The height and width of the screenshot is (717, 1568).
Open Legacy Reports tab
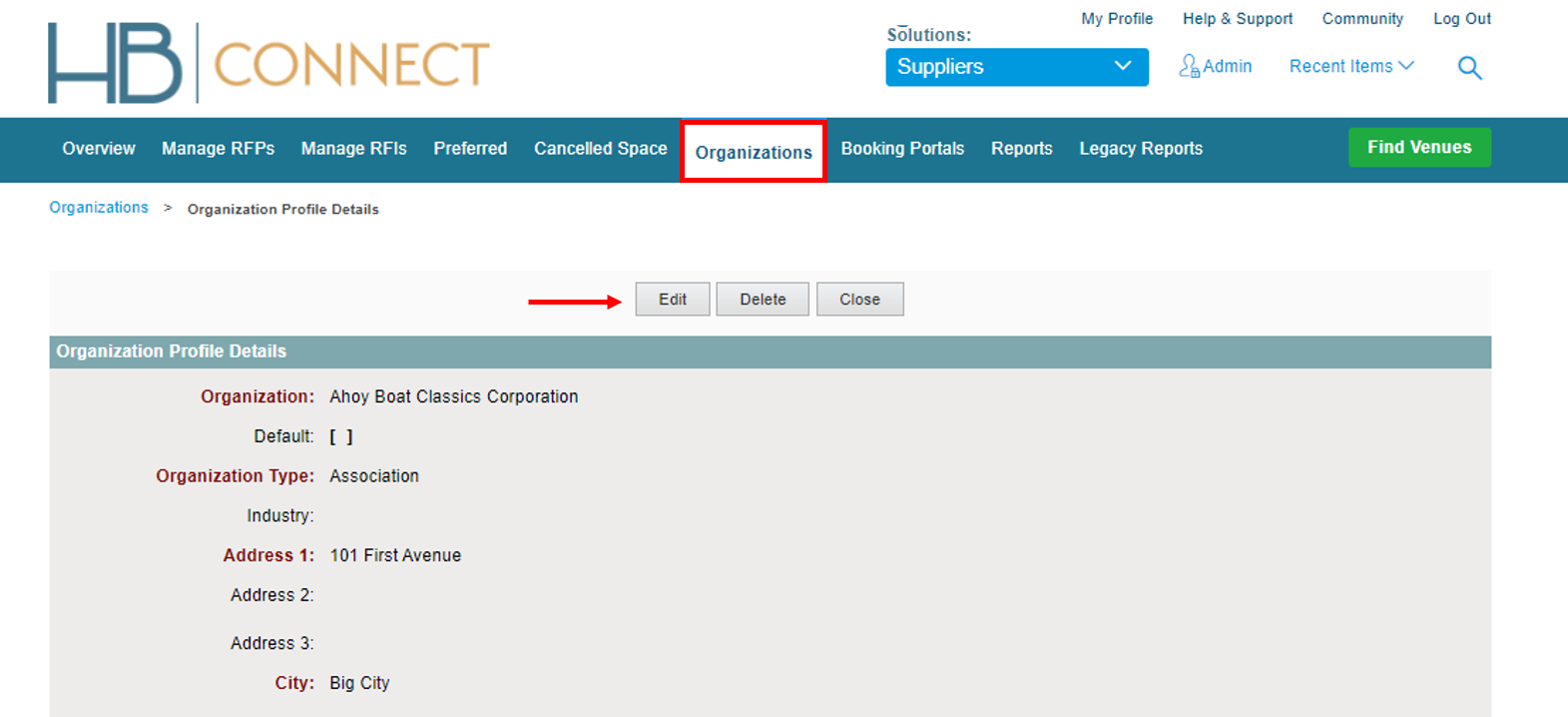click(x=1140, y=149)
